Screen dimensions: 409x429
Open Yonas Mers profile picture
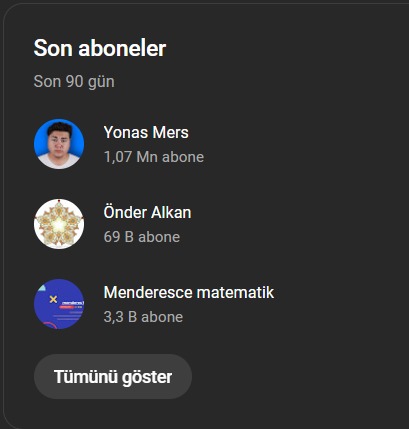tap(59, 144)
